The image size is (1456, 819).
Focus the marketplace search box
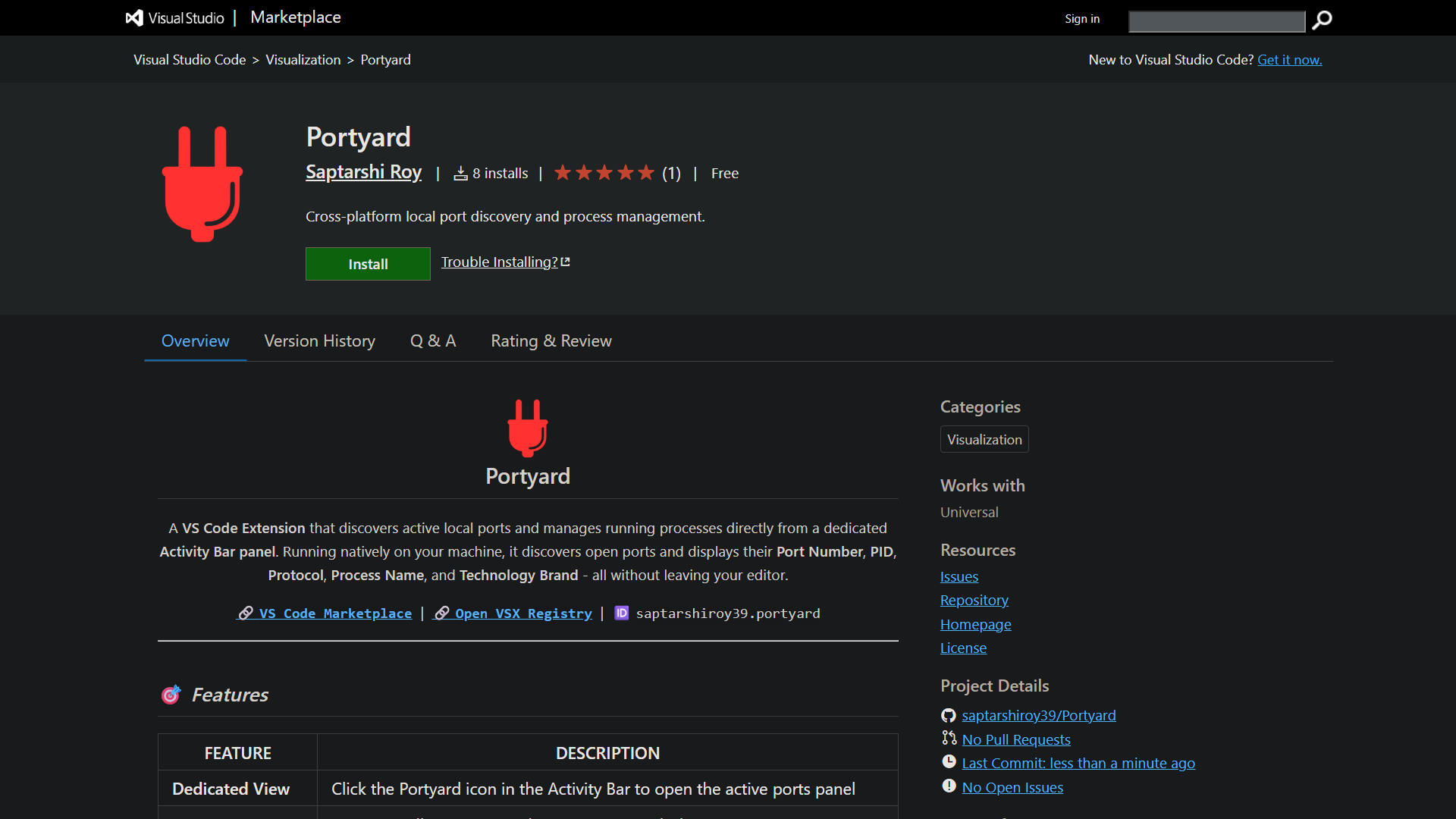click(x=1217, y=21)
